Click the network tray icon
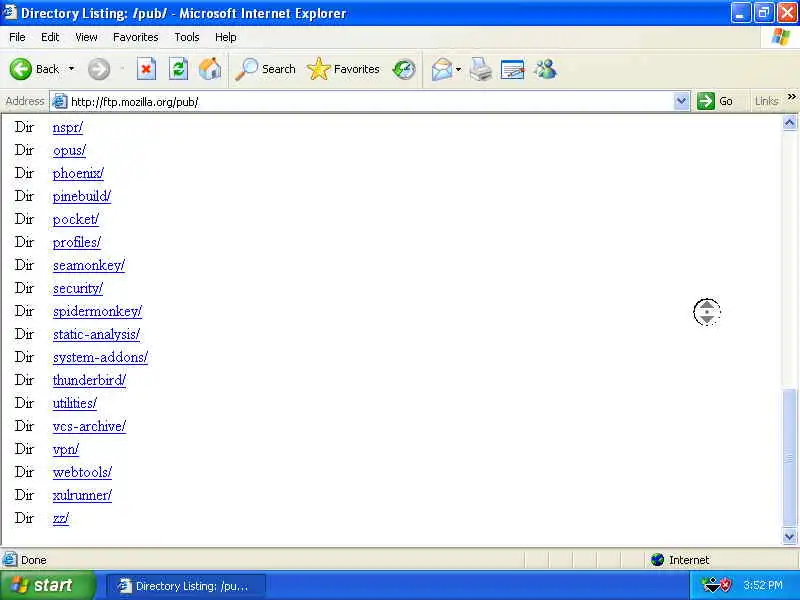The image size is (800, 600). coord(711,585)
